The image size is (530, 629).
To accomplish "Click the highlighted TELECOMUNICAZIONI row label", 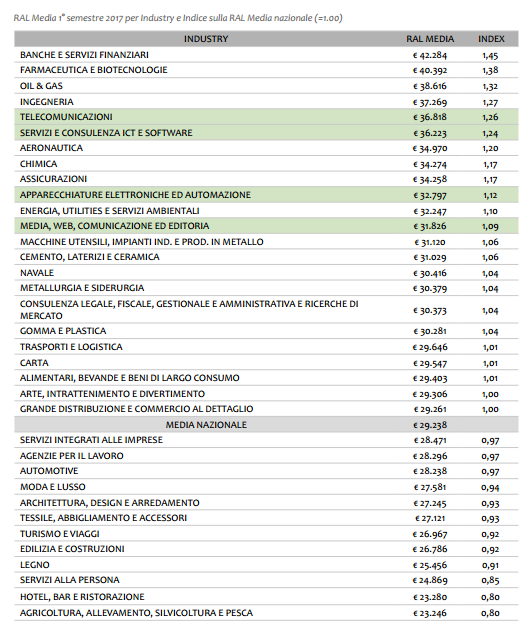I will click(66, 117).
